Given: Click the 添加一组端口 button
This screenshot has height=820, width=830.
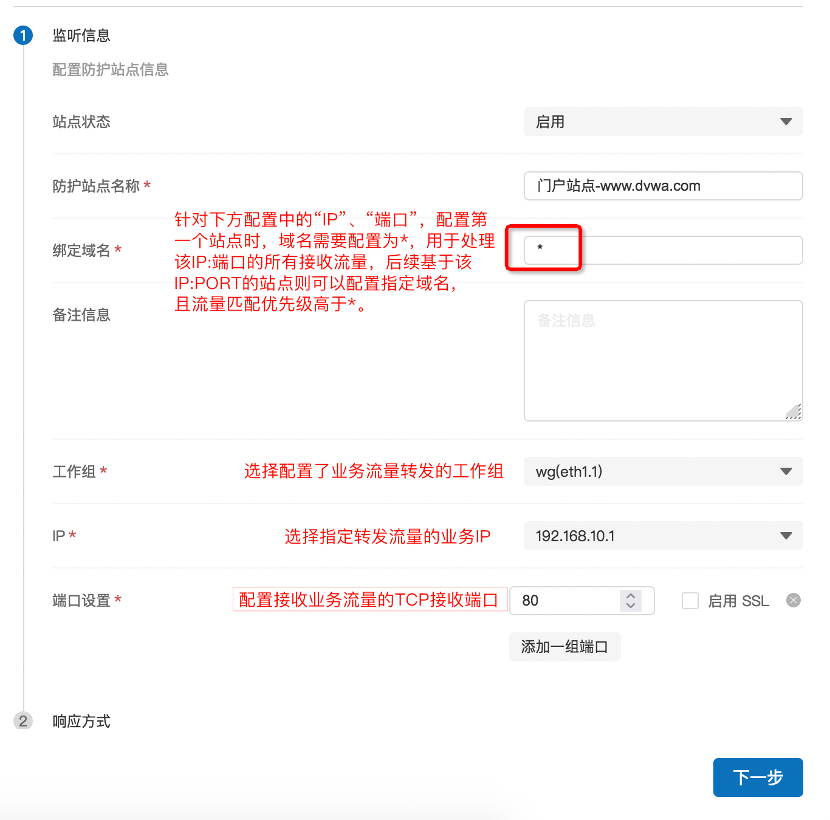Looking at the screenshot, I should pyautogui.click(x=564, y=647).
